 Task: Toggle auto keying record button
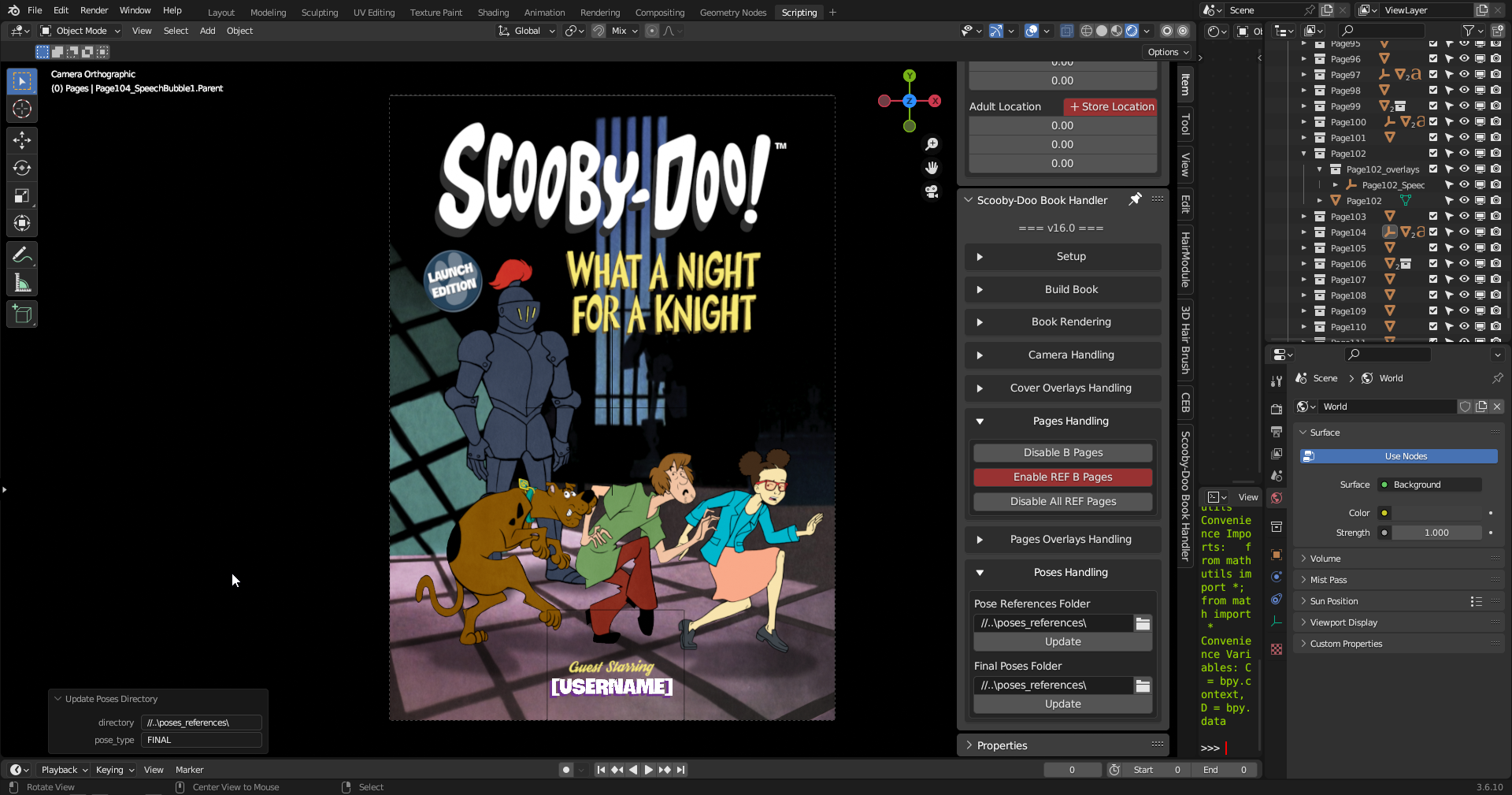tap(565, 770)
